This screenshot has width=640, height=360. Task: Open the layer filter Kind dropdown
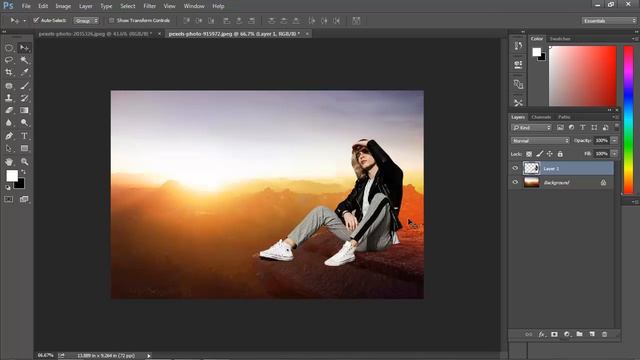pyautogui.click(x=531, y=128)
